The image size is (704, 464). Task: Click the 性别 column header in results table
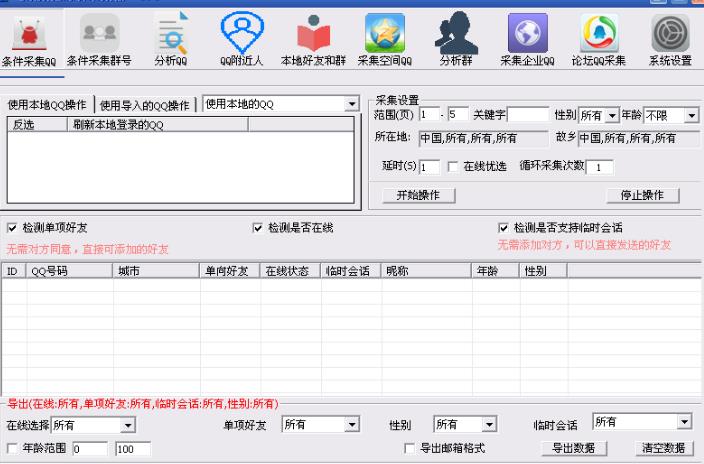click(x=544, y=271)
